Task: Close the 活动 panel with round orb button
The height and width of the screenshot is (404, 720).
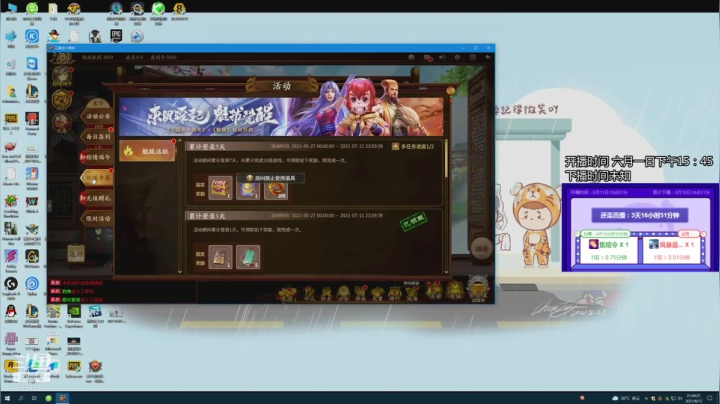Action: 450,91
